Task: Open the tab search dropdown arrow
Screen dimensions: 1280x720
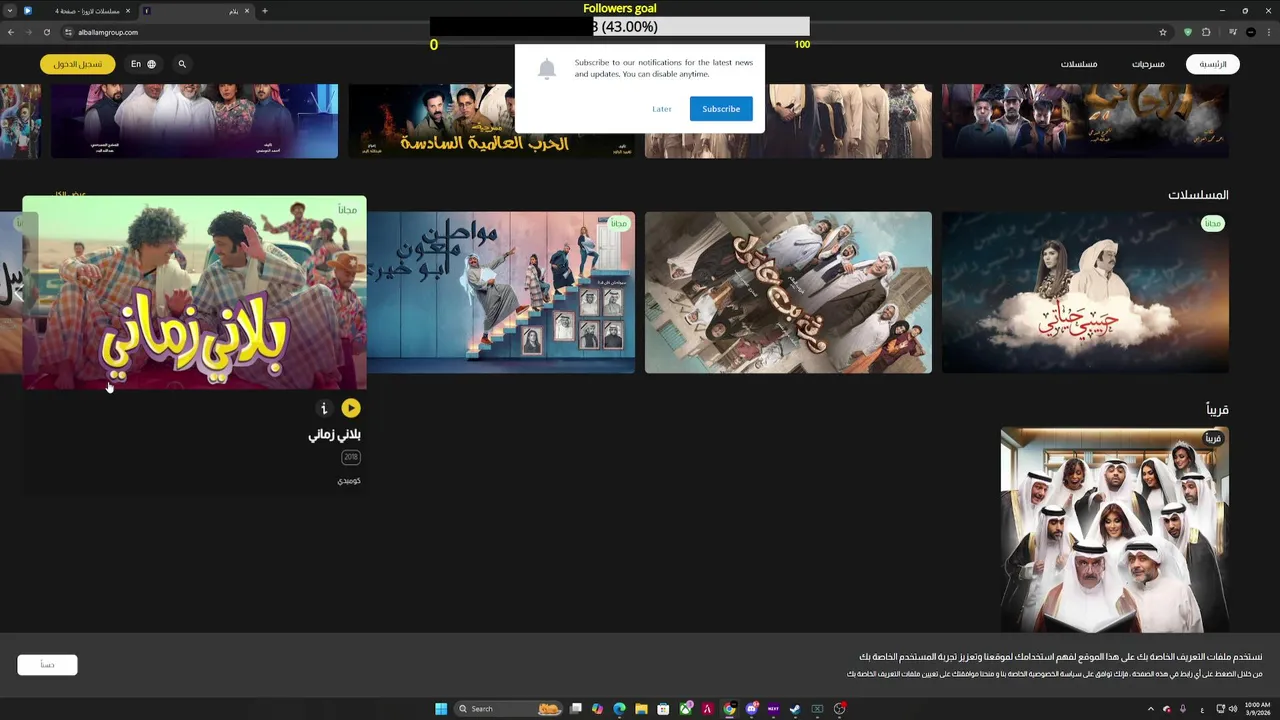Action: point(9,11)
